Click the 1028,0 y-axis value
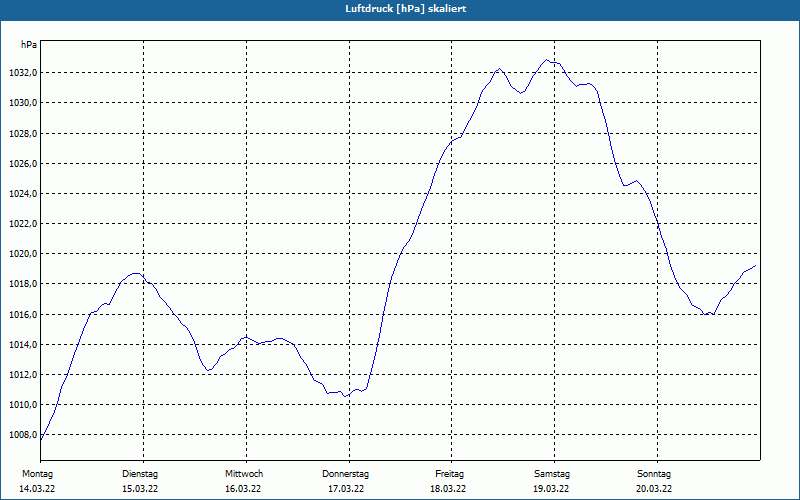 coord(23,134)
